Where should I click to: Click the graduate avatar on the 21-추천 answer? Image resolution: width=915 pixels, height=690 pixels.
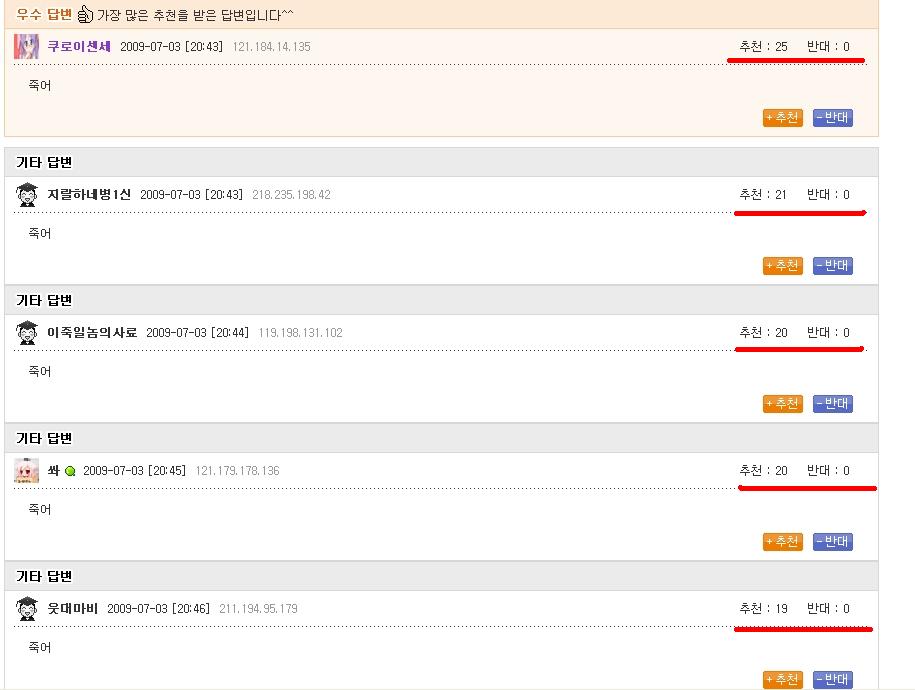pyautogui.click(x=27, y=195)
